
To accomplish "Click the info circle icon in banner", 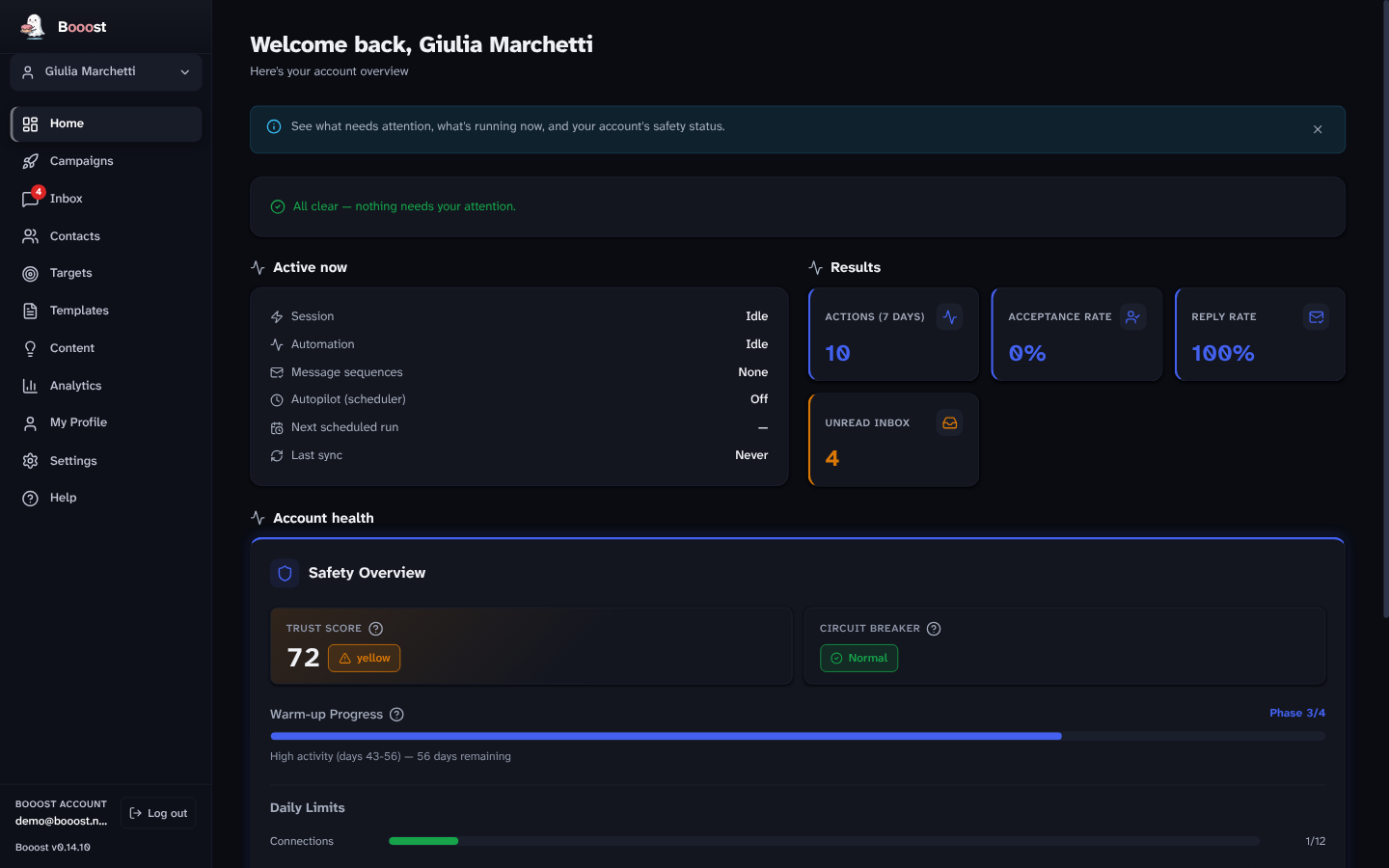I will [274, 126].
